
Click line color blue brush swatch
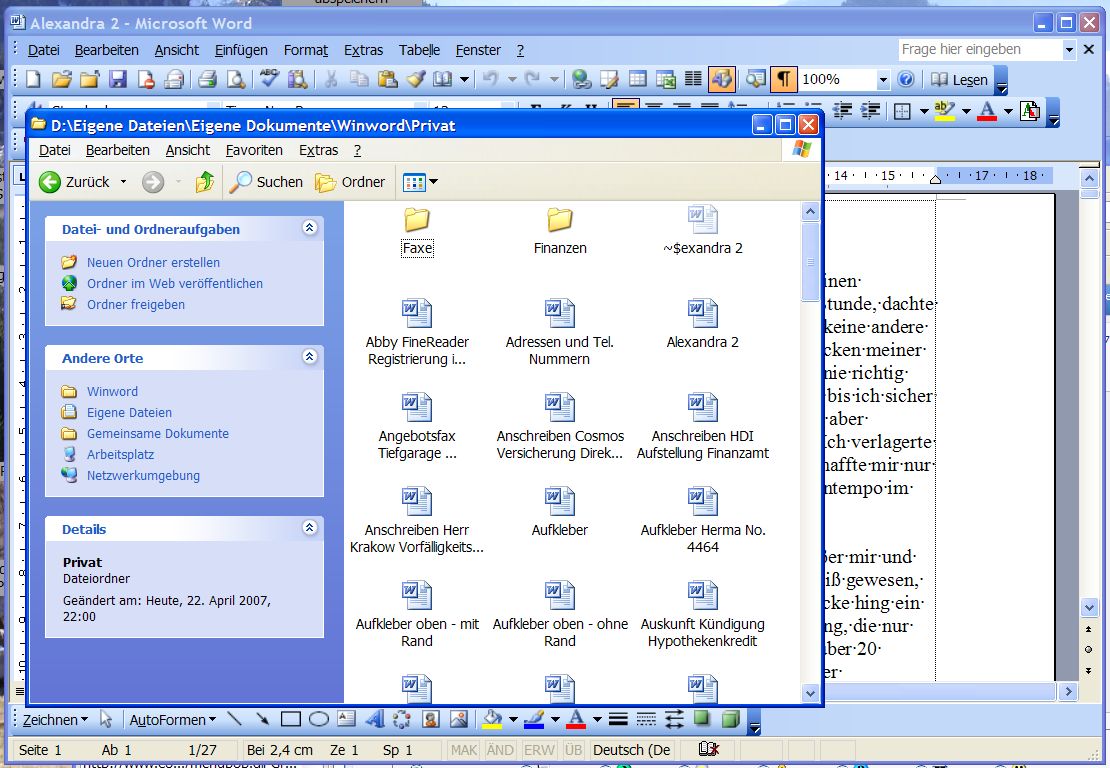(x=534, y=719)
